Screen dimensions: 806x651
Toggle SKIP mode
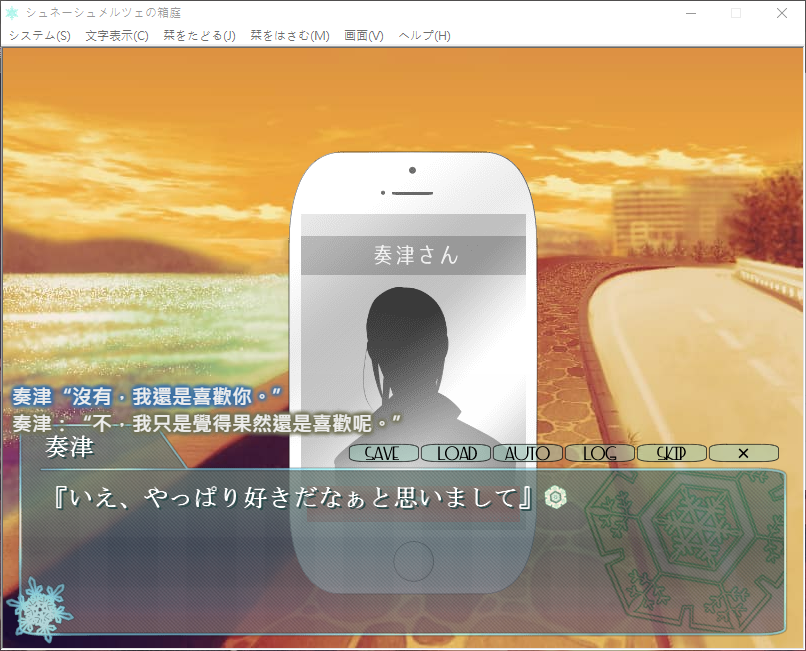point(672,453)
